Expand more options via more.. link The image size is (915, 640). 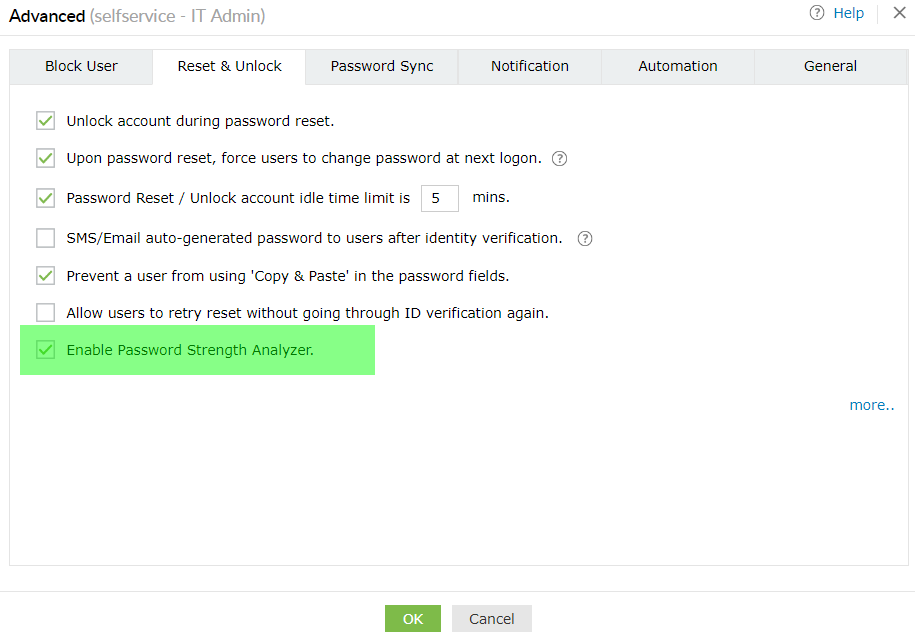(871, 405)
